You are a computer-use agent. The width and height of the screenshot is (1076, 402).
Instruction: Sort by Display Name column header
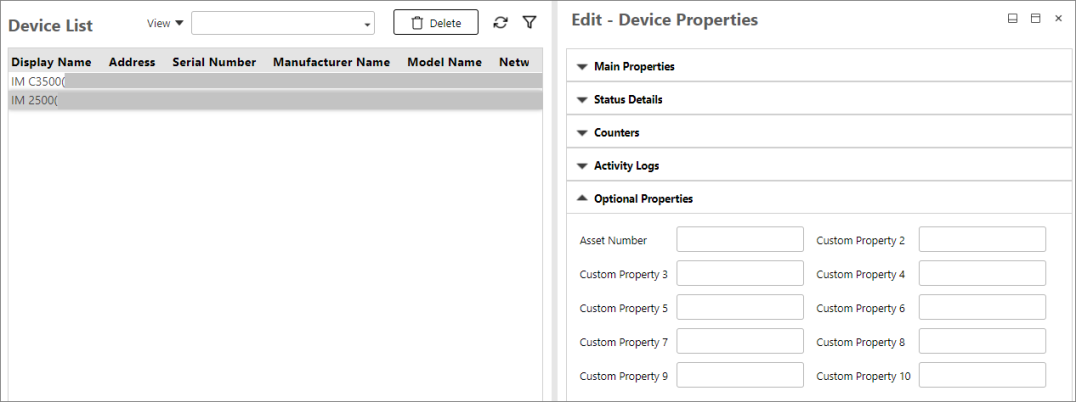[x=51, y=62]
